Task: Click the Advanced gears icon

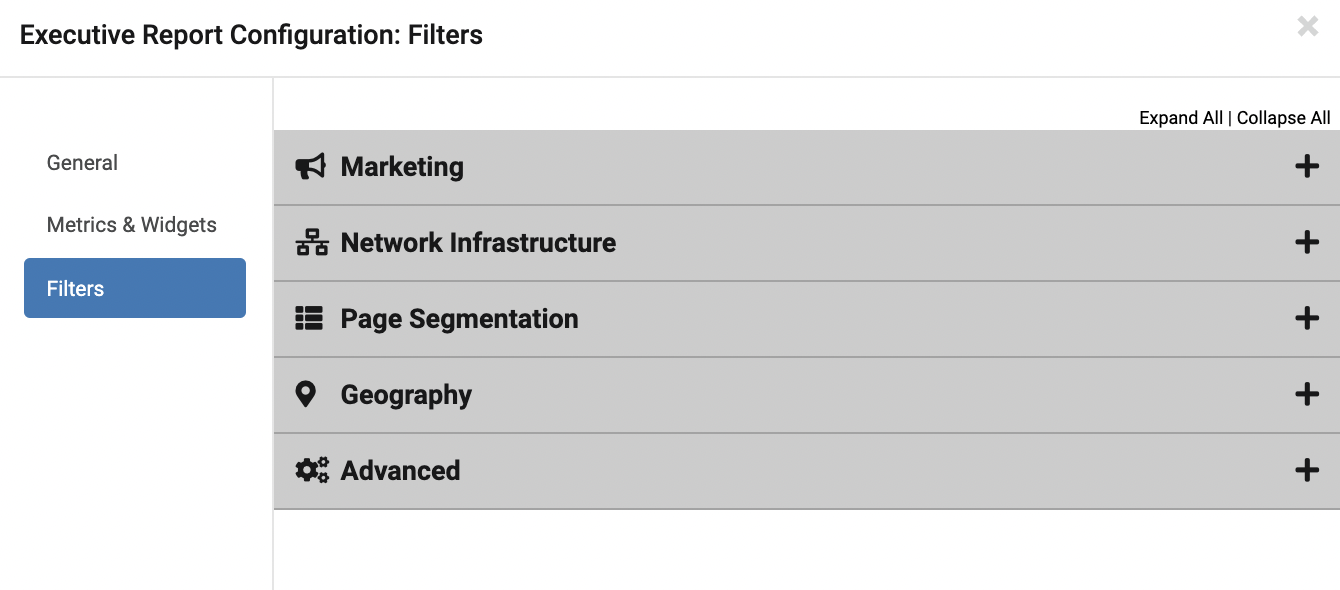Action: pyautogui.click(x=312, y=470)
